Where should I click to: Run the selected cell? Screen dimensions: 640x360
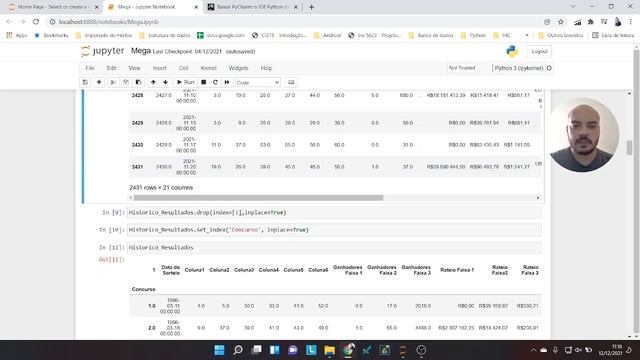(x=186, y=82)
